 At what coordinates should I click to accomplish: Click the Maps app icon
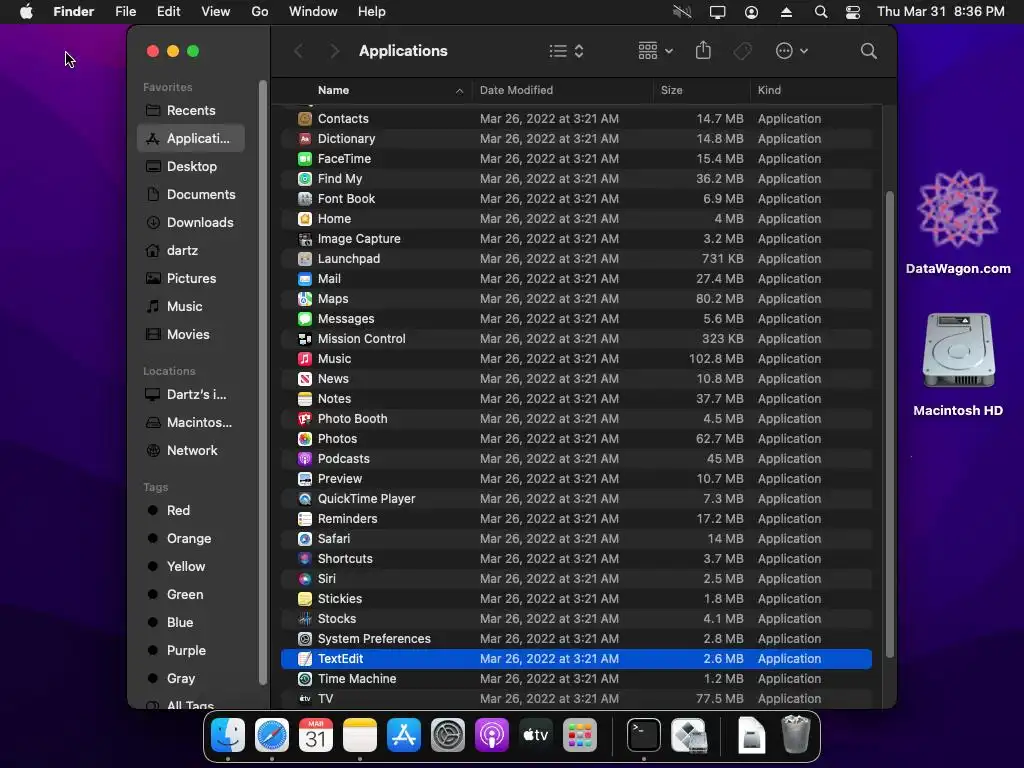pos(305,298)
